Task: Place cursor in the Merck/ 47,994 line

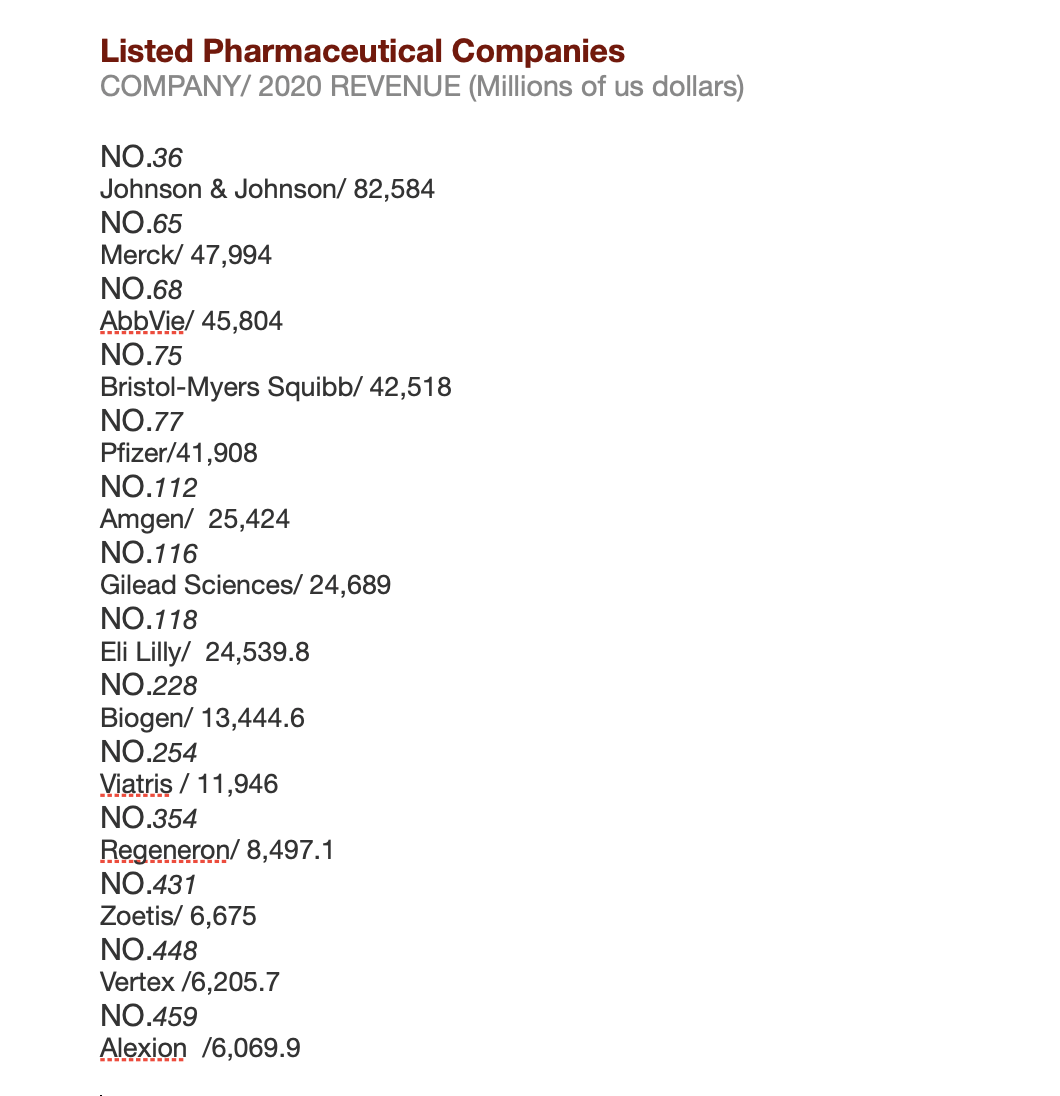Action: click(x=186, y=255)
